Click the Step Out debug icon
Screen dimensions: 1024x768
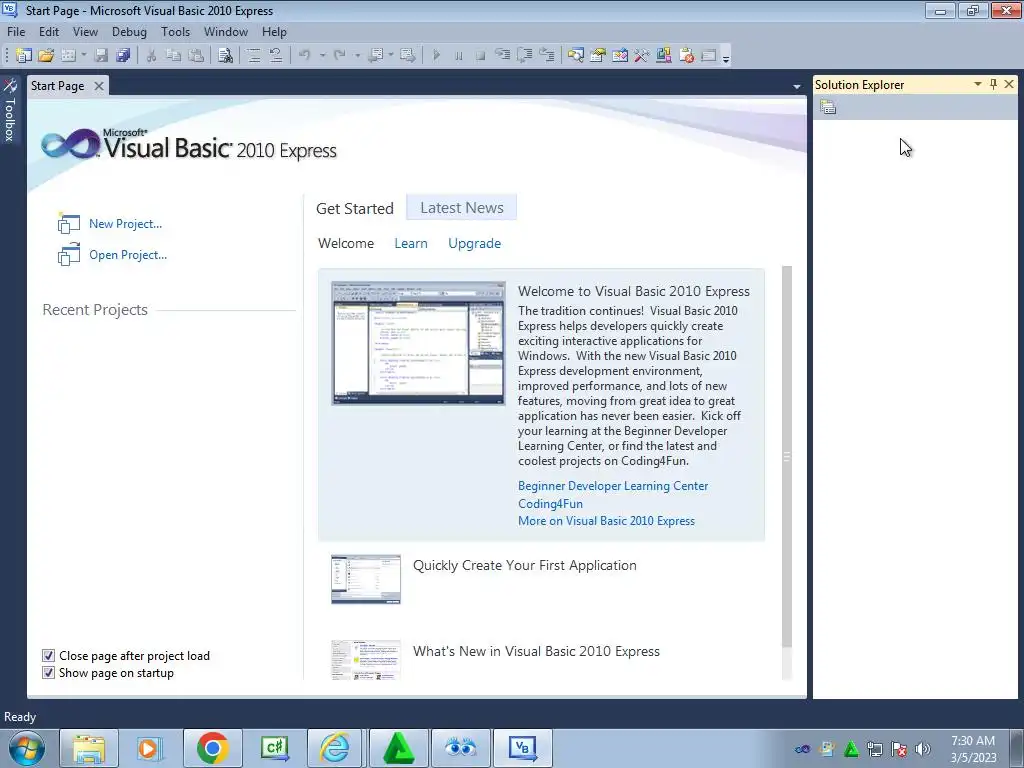tap(547, 56)
